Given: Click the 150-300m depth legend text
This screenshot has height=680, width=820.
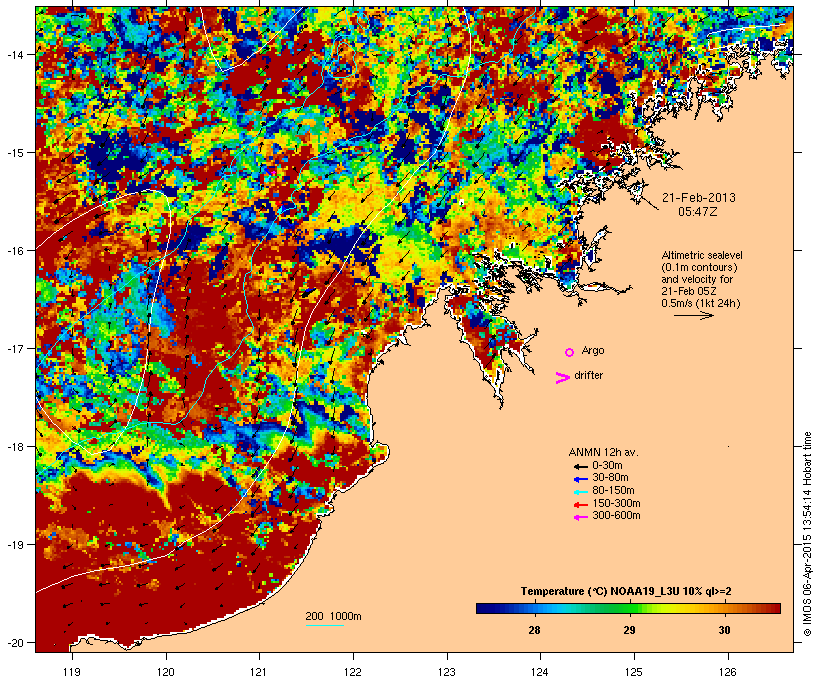Looking at the screenshot, I should [617, 503].
